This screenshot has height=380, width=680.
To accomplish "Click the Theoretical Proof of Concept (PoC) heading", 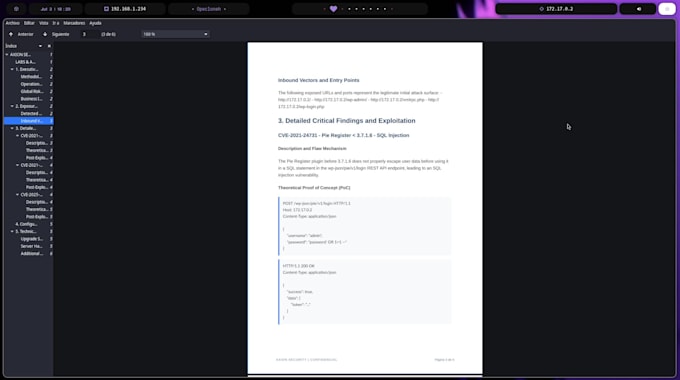I will tap(314, 188).
